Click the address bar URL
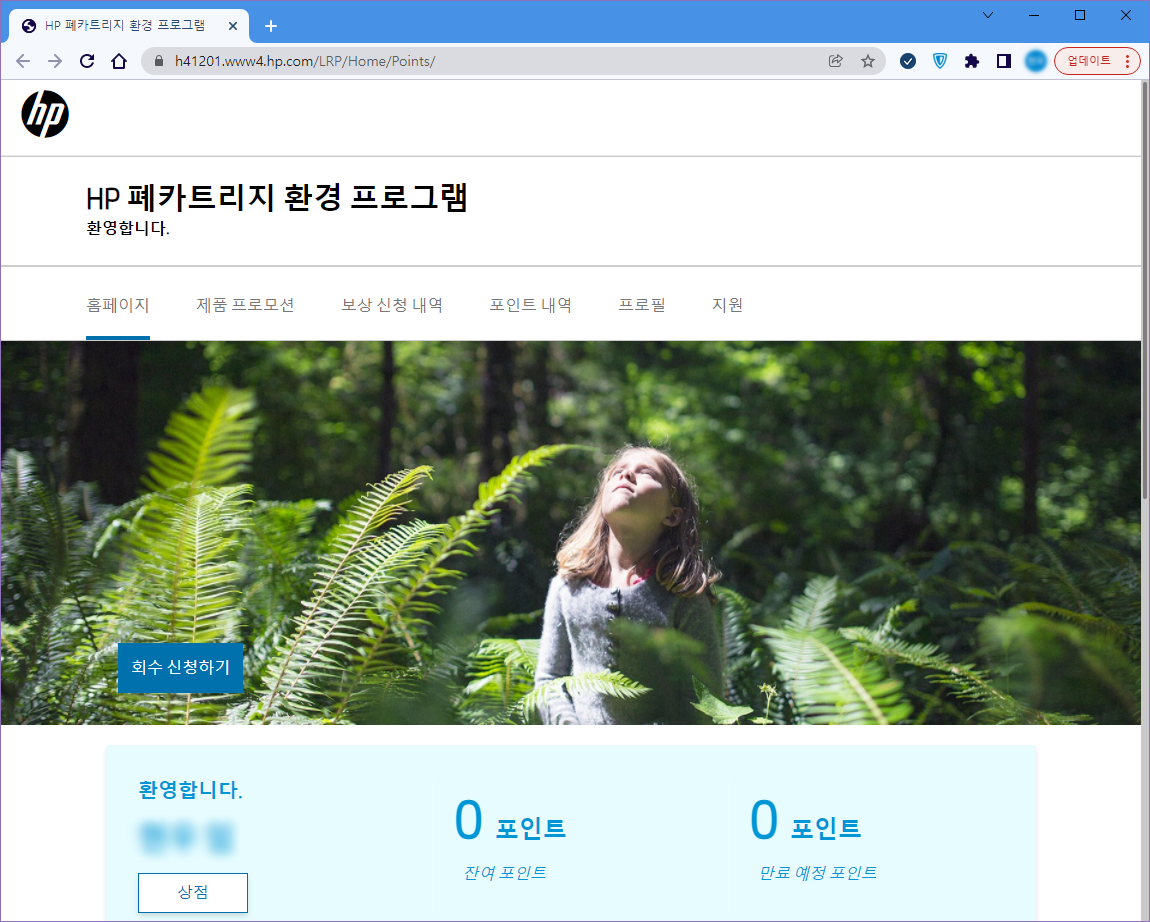The image size is (1150, 922). click(x=305, y=61)
